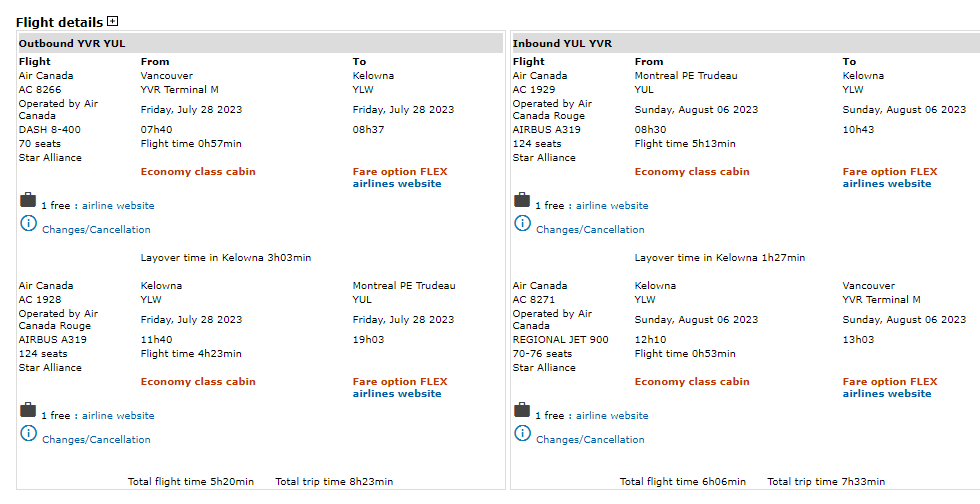Click info icon for inbound AC 8271

522,433
